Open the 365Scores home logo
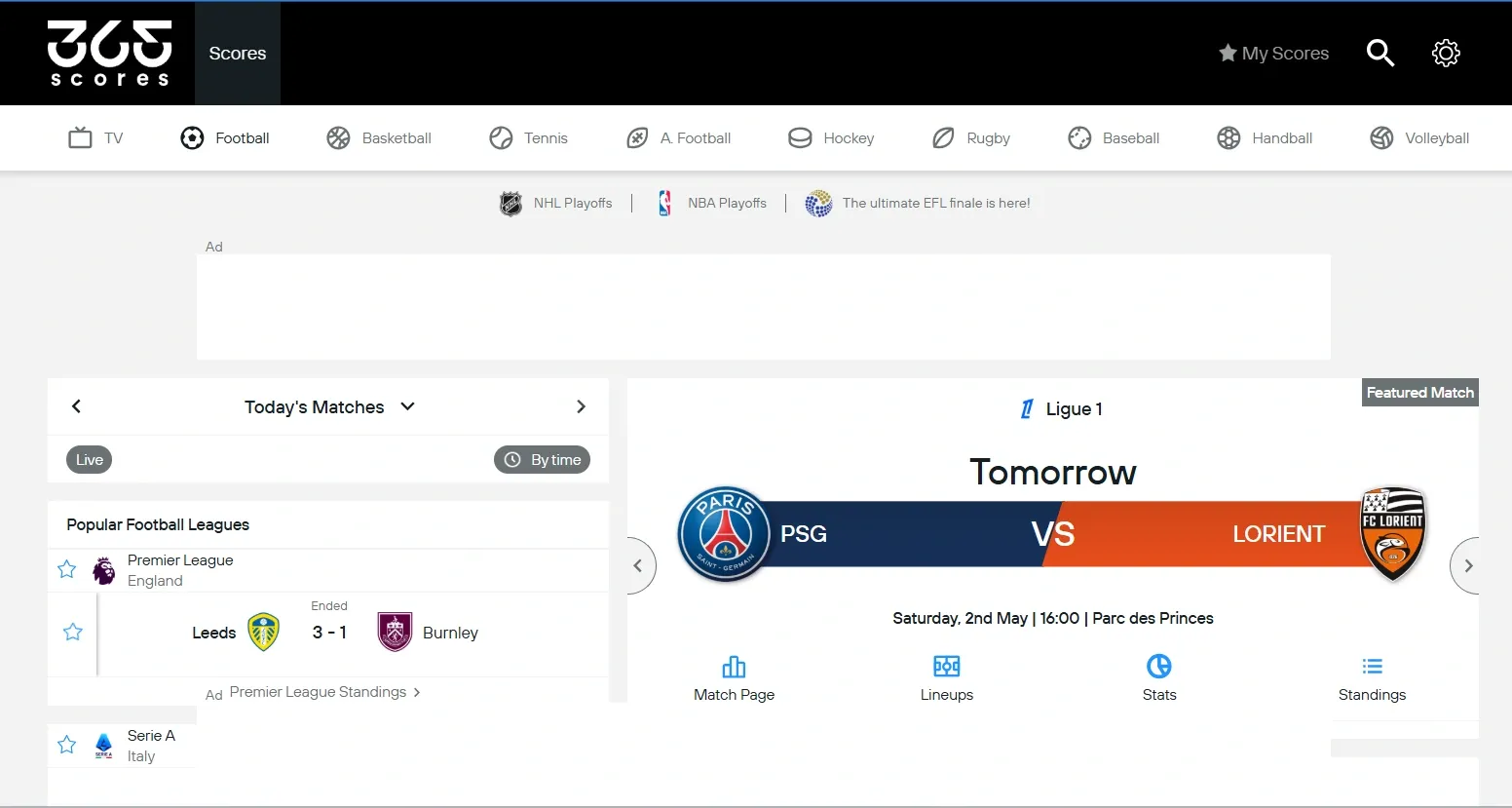The image size is (1512, 808). click(109, 54)
